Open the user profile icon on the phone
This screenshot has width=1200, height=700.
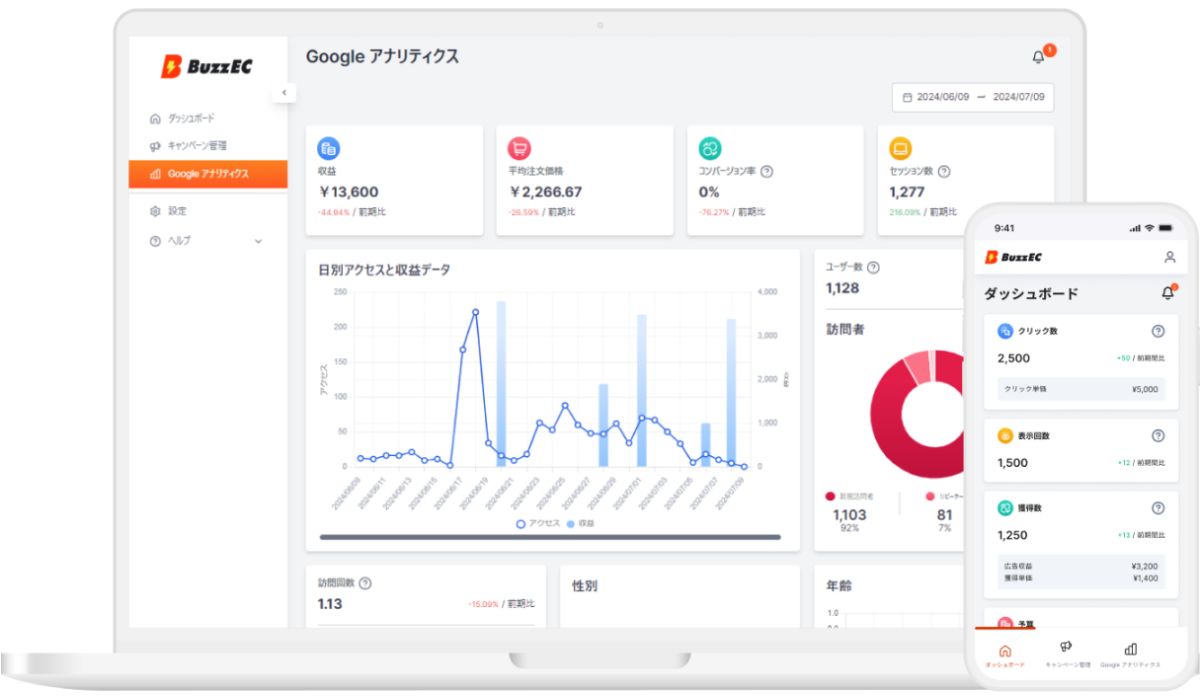(x=1169, y=257)
